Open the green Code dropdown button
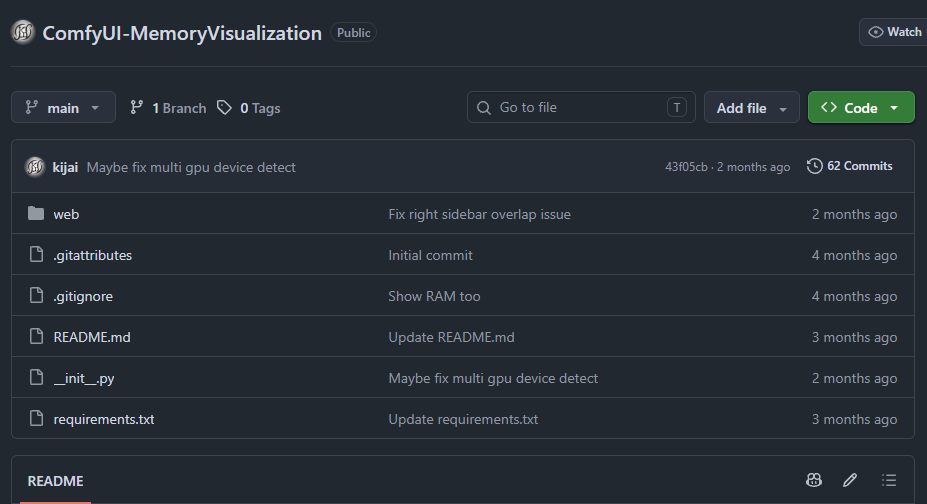Screen dimensions: 927x504 point(861,108)
